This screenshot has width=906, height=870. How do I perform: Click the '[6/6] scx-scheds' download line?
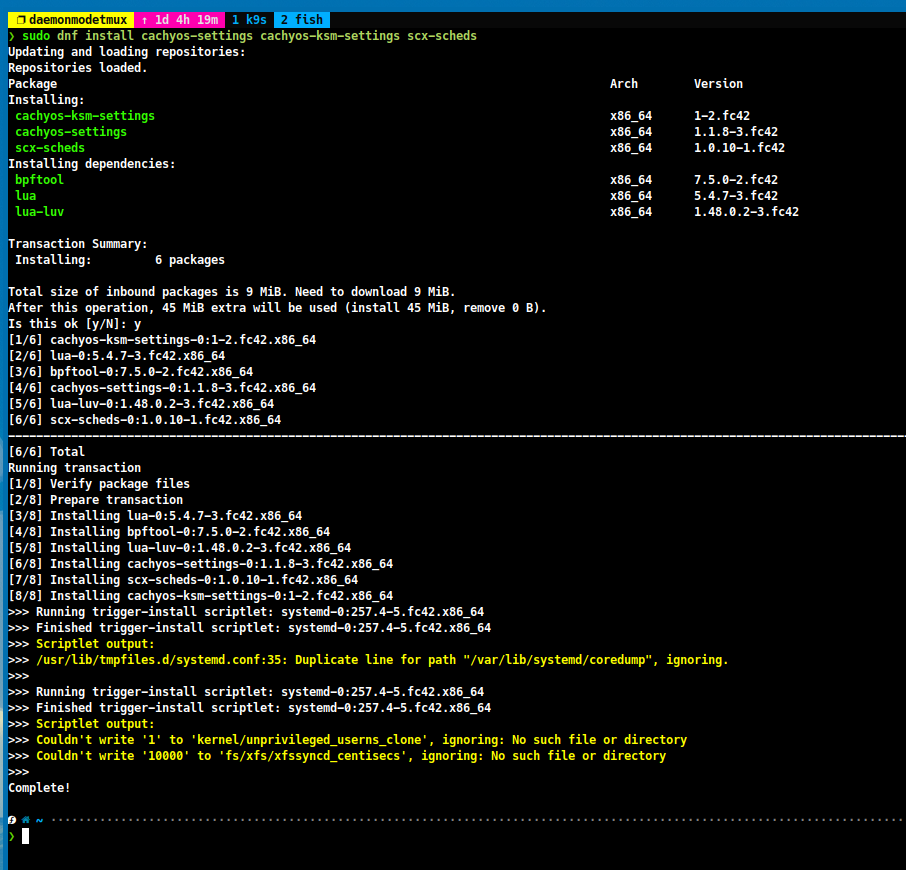(x=144, y=420)
